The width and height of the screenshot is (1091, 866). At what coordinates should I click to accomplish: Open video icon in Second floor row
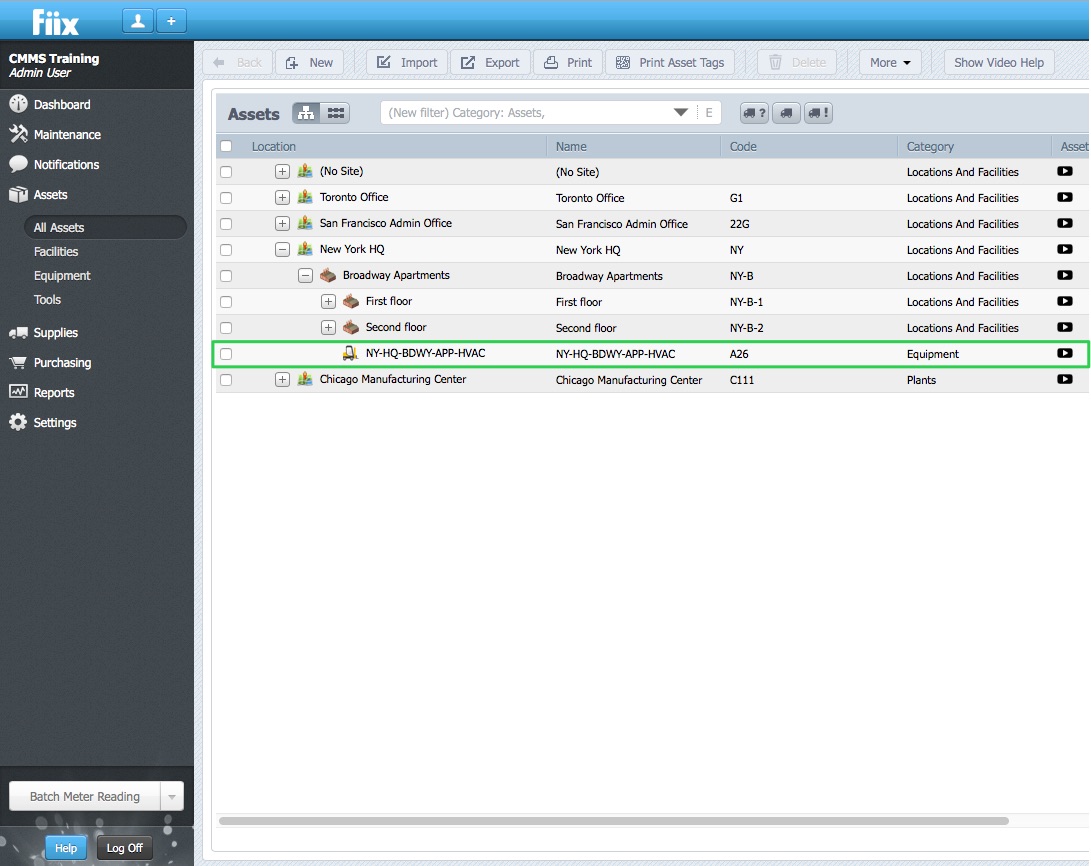(1065, 327)
